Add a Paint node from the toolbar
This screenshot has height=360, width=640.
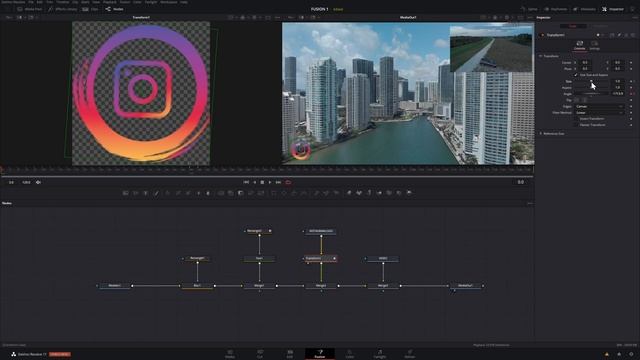[x=156, y=193]
